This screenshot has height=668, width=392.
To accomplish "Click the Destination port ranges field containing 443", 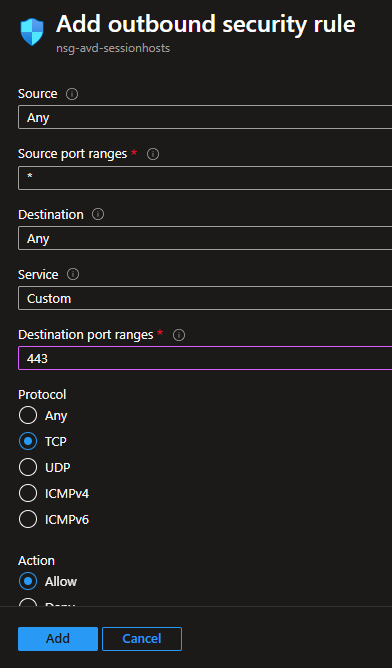I will pos(205,358).
